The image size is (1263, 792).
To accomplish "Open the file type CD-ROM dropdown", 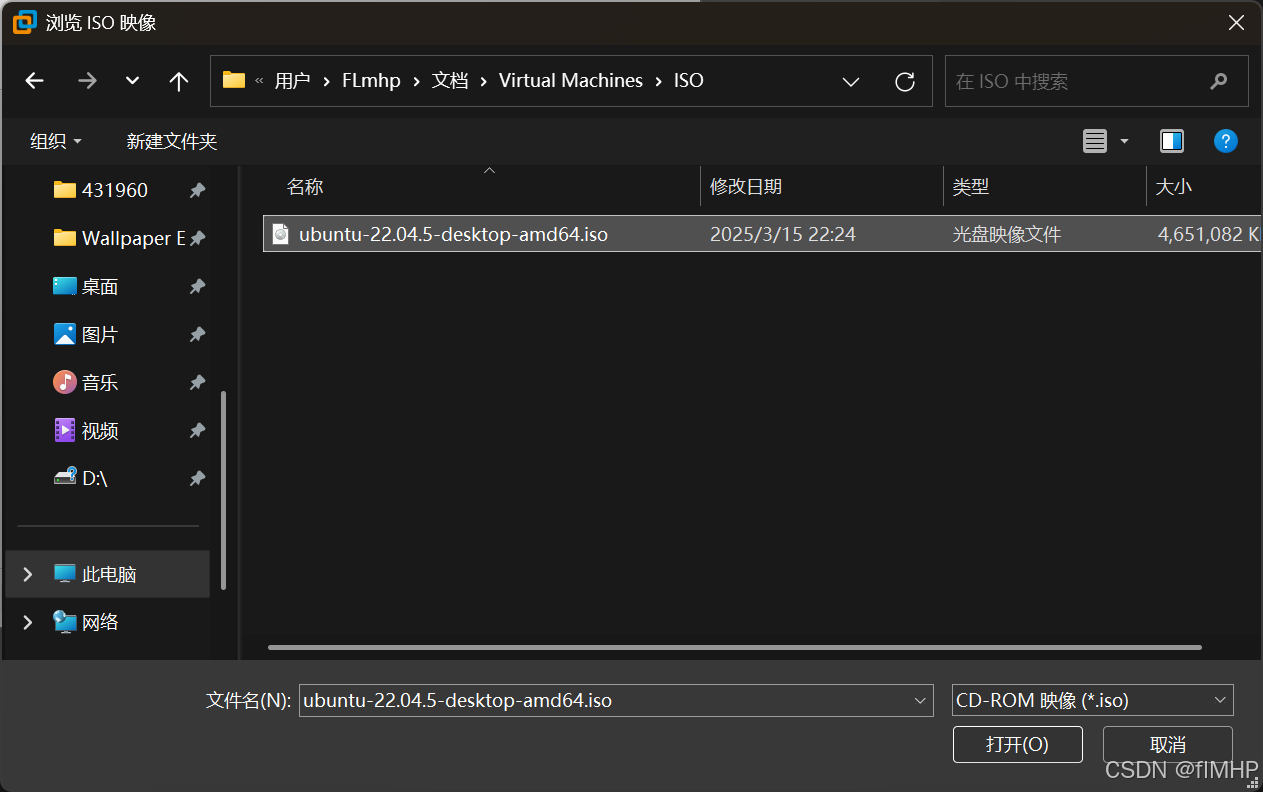I will pos(1092,700).
